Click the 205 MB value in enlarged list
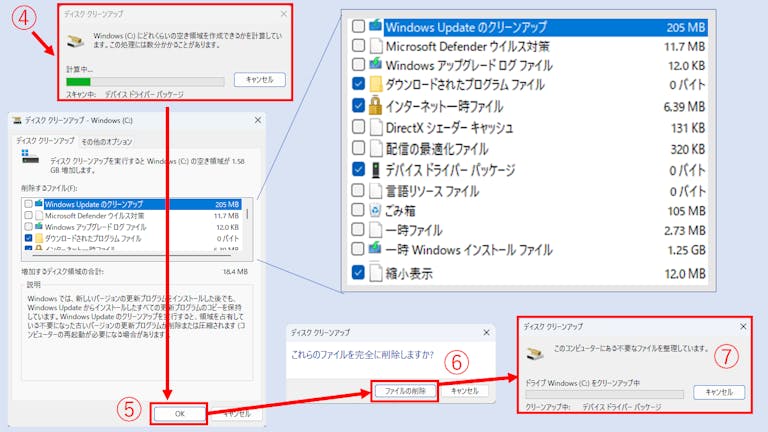The width and height of the screenshot is (768, 432). (686, 27)
